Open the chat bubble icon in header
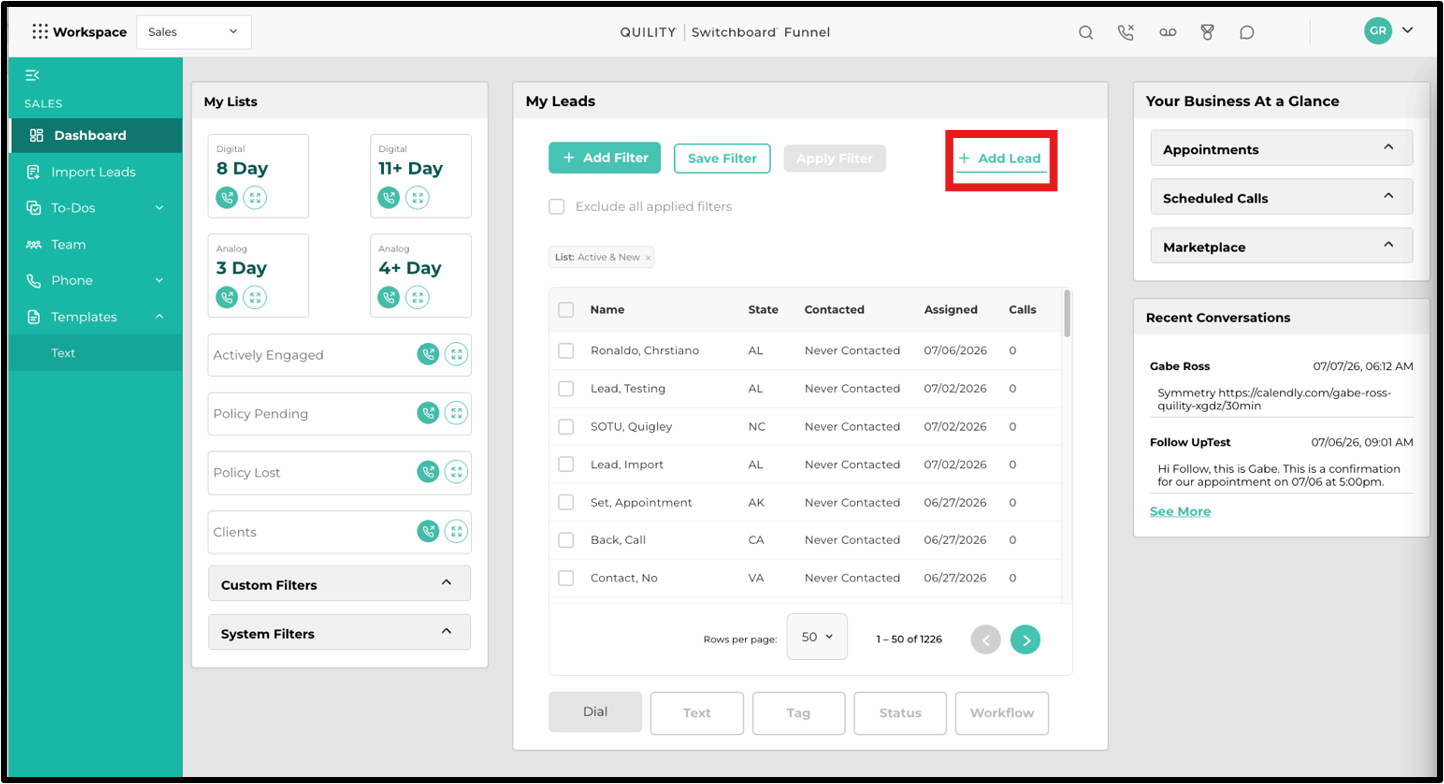This screenshot has height=784, width=1444. pyautogui.click(x=1247, y=32)
